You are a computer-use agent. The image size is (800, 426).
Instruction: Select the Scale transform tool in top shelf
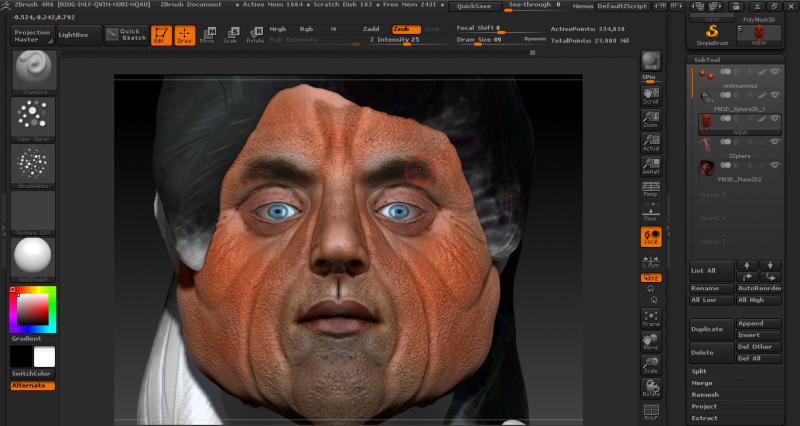pos(231,35)
